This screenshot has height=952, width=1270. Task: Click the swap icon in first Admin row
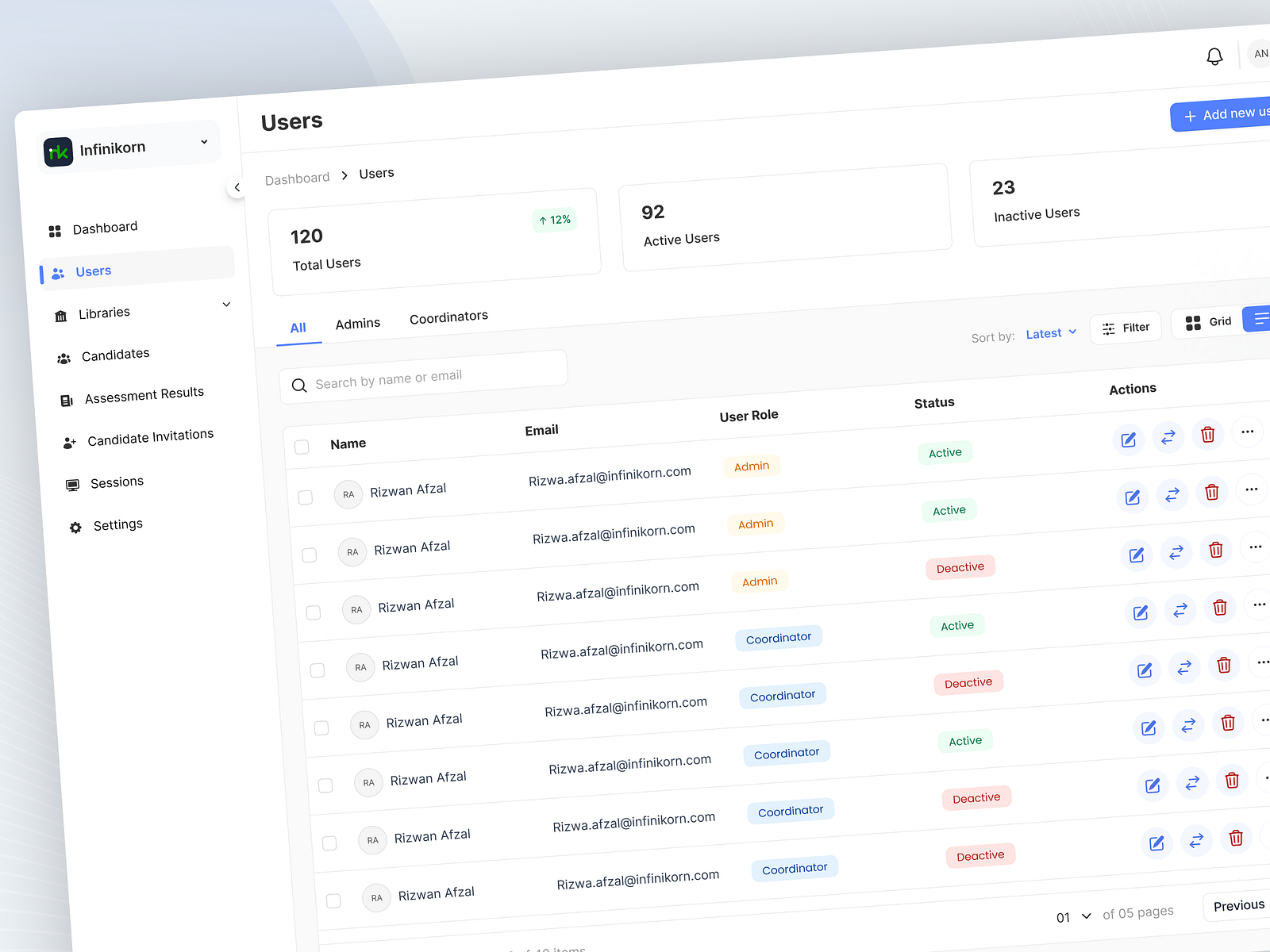pyautogui.click(x=1168, y=437)
